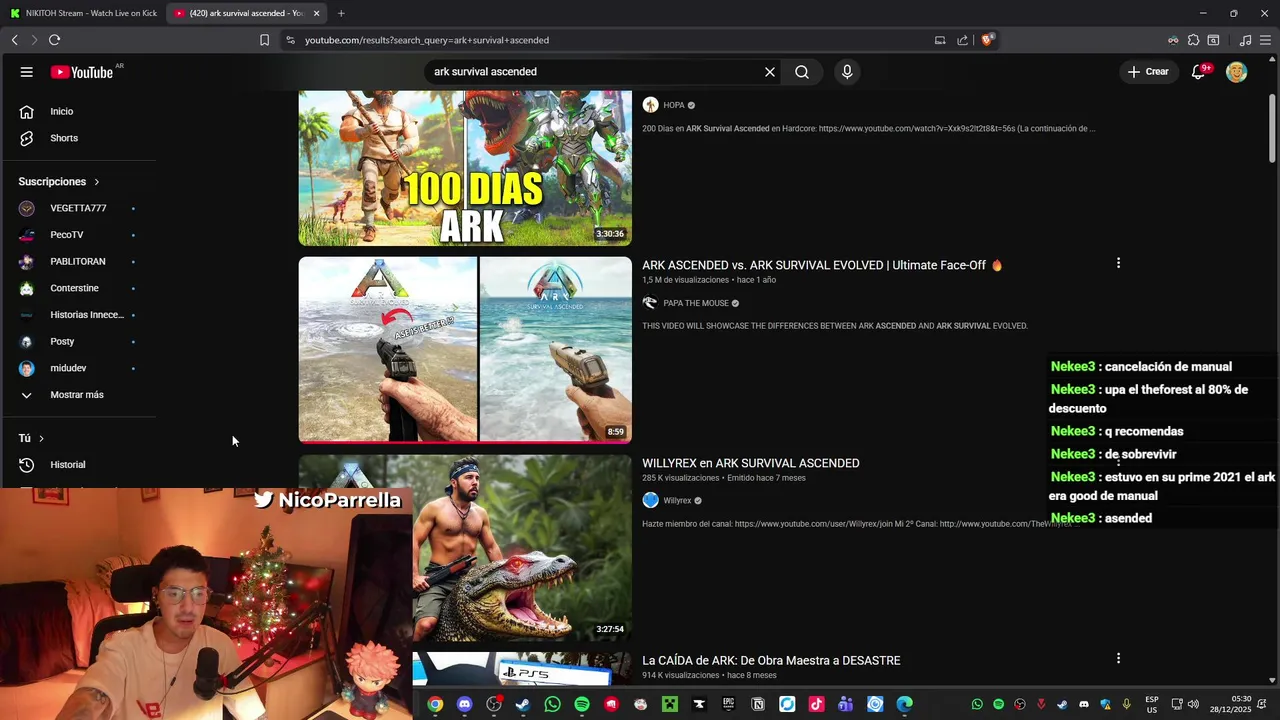Viewport: 1280px width, 720px height.
Task: Open more options for La CAÍDA de ARK video
Action: click(1118, 658)
